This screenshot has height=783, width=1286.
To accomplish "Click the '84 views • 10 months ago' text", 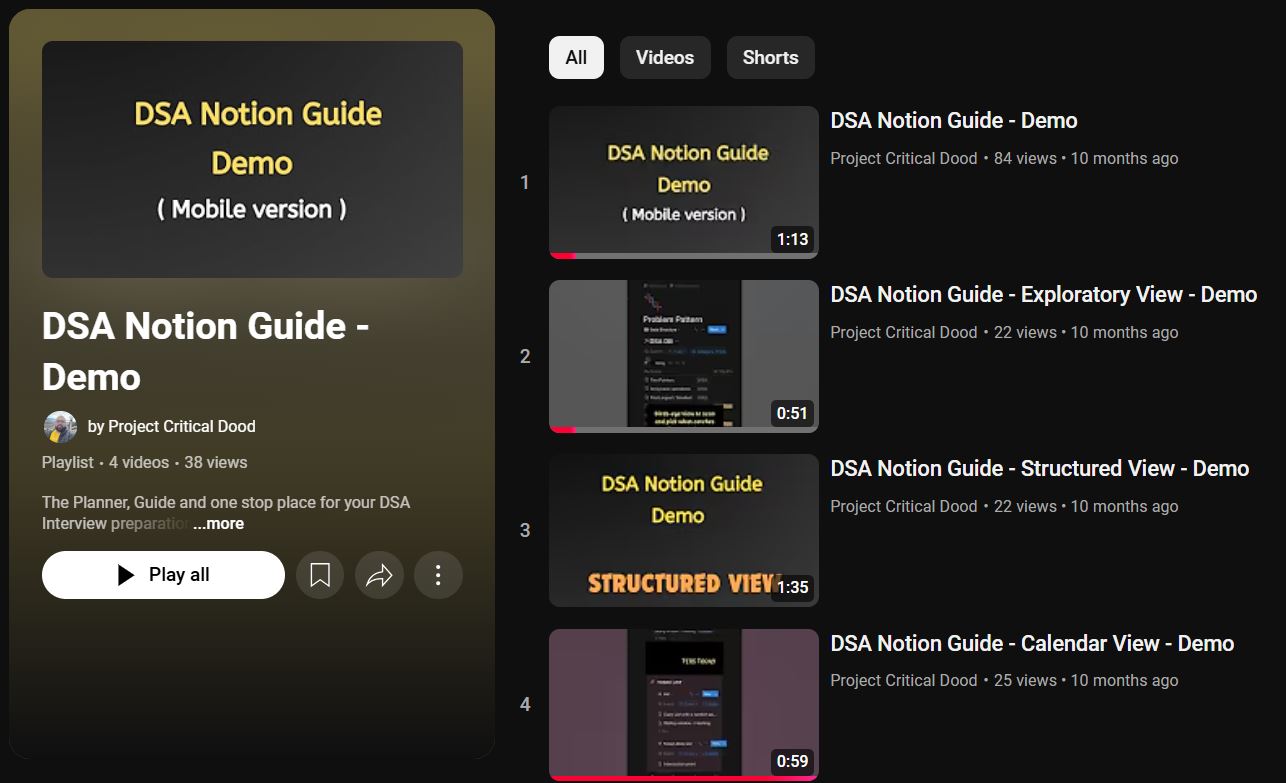I will pos(1086,159).
